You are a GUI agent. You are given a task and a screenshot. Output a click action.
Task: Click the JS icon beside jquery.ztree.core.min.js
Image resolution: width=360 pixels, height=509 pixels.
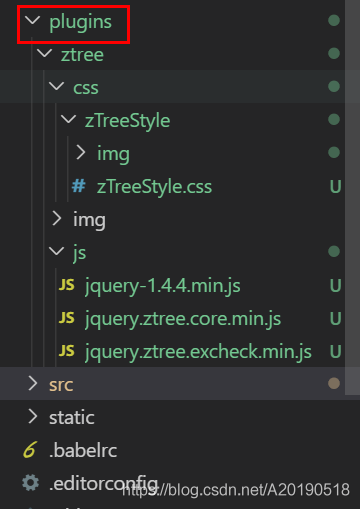[x=67, y=318]
